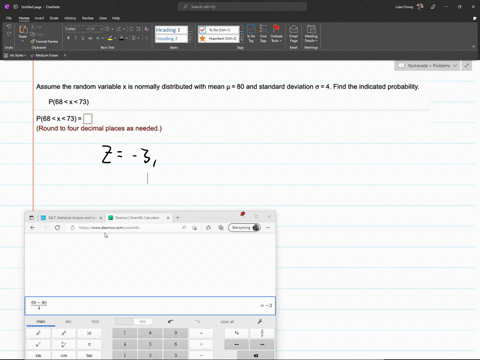480x360 pixels.
Task: Switch to the Draw ribbon tab
Action: (54, 18)
